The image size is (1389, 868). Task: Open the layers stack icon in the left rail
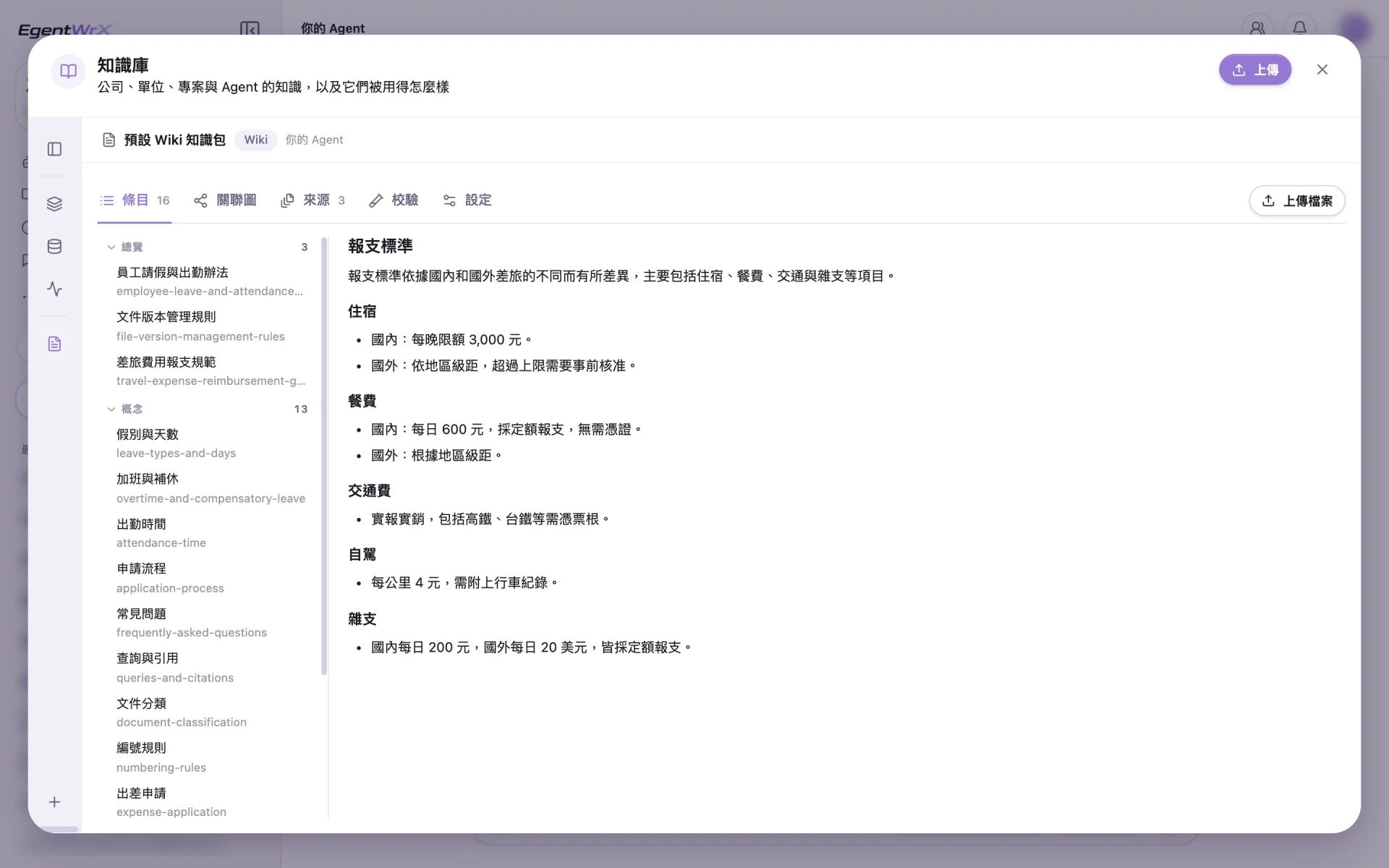[54, 204]
